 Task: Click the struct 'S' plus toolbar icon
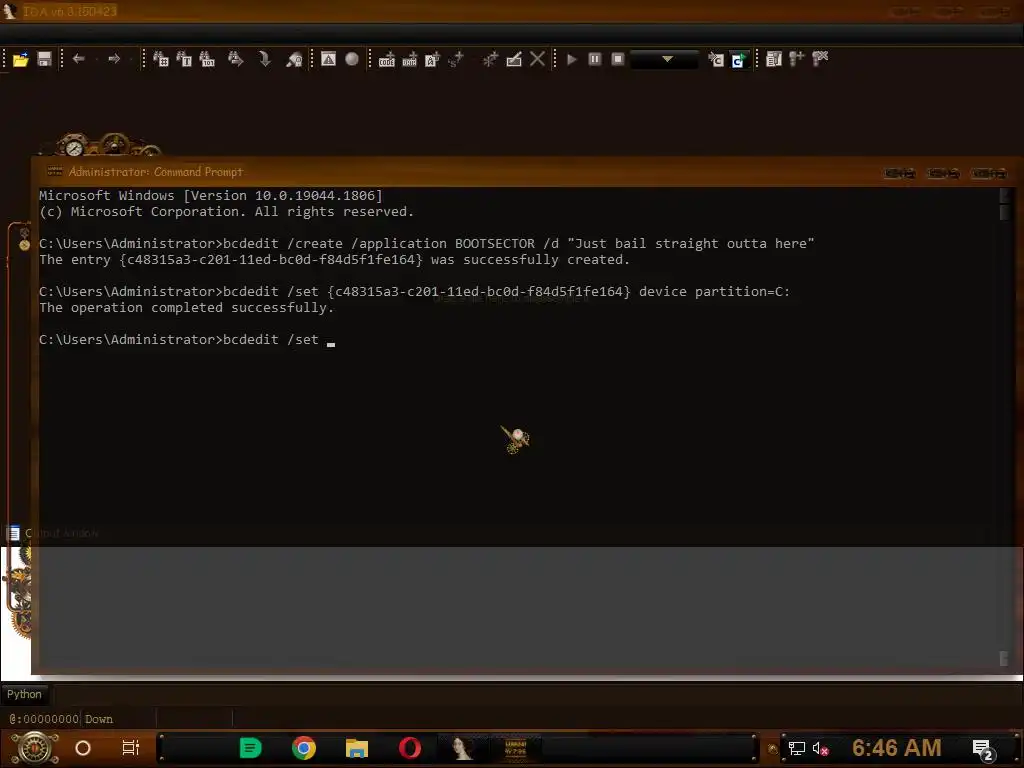click(x=456, y=59)
